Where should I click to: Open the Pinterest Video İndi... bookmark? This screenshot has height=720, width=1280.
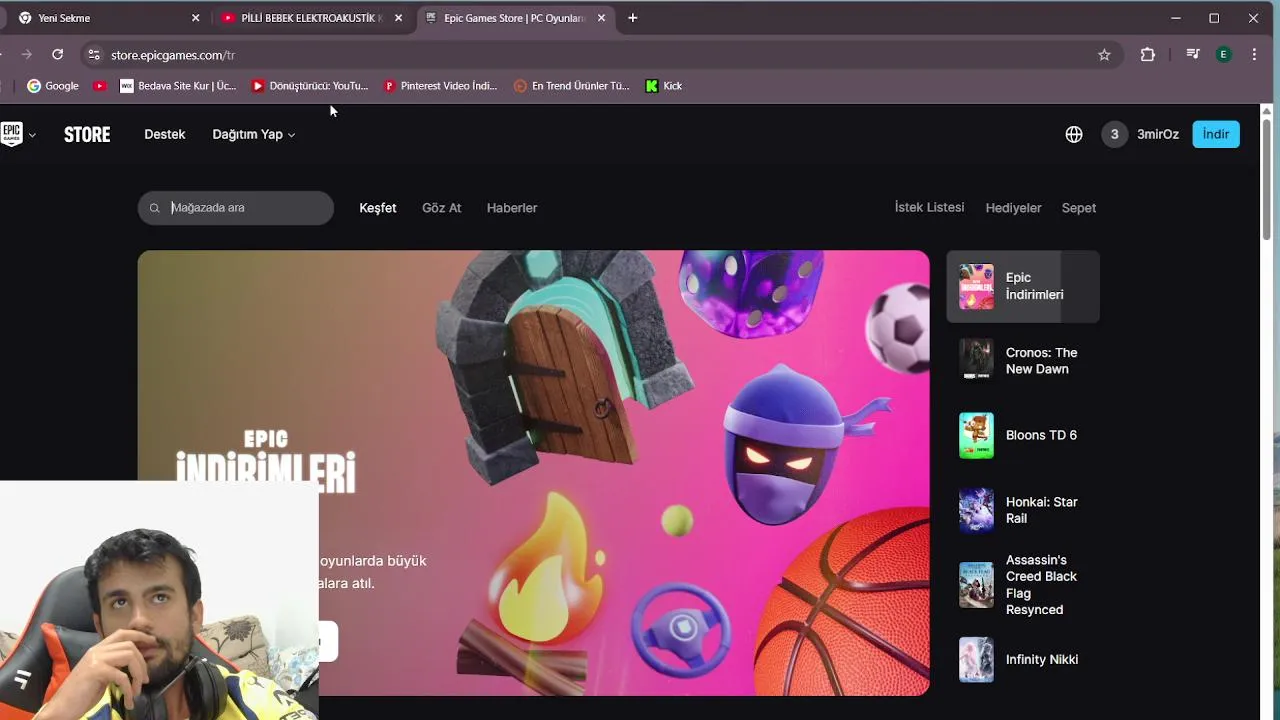click(x=441, y=86)
